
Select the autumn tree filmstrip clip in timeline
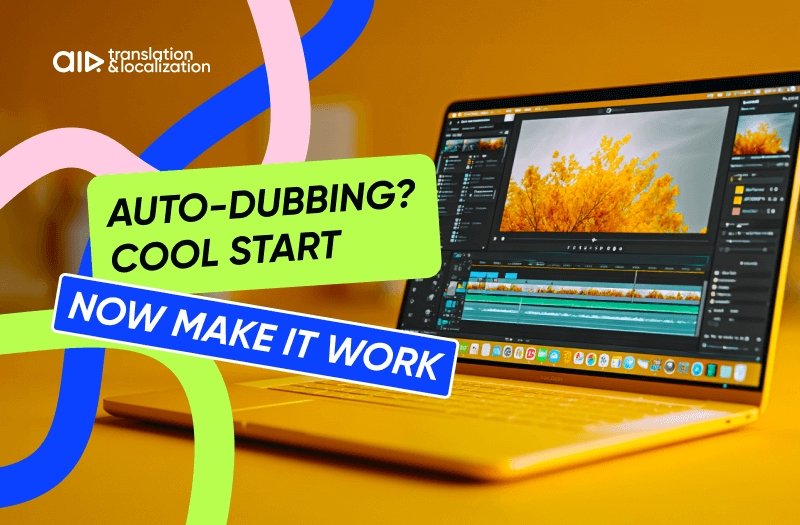[583, 292]
